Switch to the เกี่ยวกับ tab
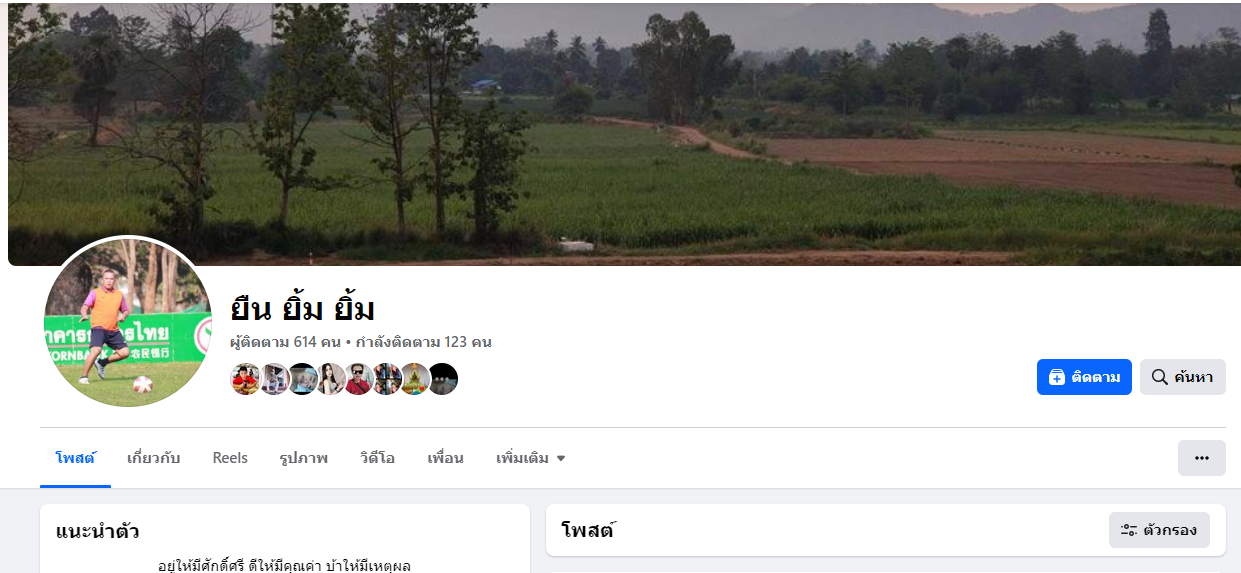The image size is (1241, 573). click(x=153, y=458)
